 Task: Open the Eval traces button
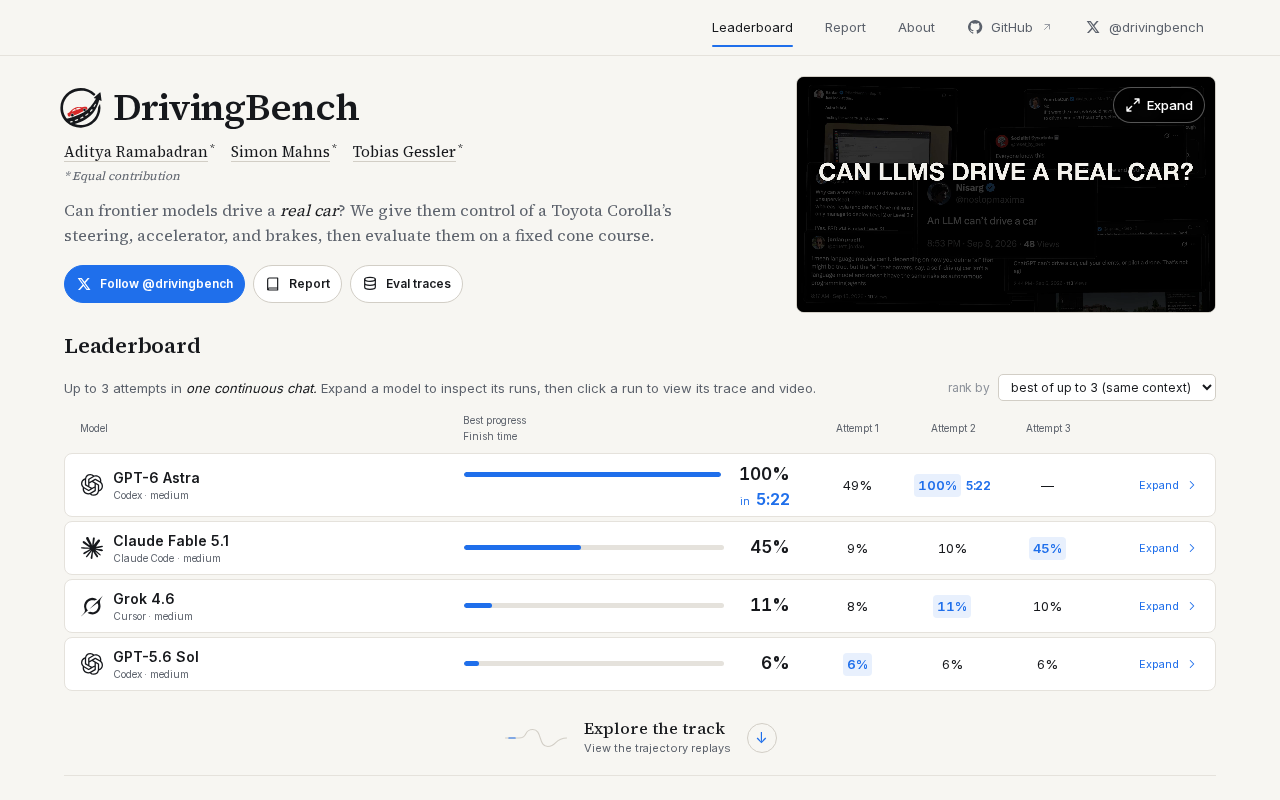(406, 284)
